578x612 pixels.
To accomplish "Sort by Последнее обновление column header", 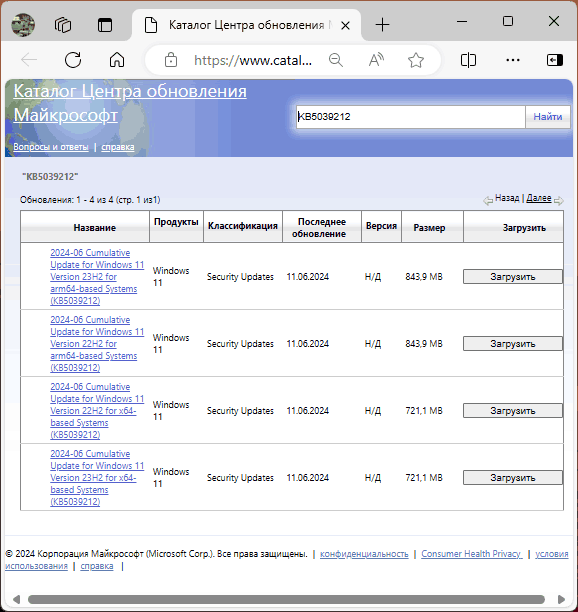I will click(x=322, y=228).
